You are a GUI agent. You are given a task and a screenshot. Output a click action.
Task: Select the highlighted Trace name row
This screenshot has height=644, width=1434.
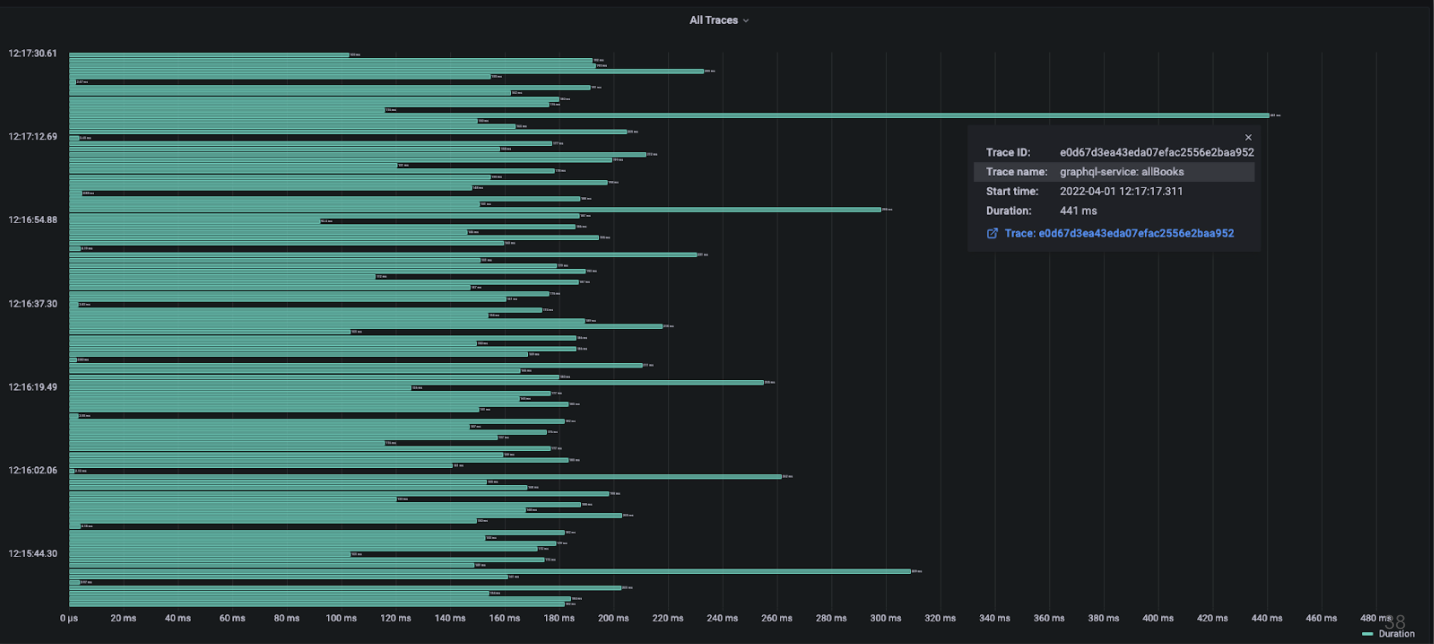click(x=1113, y=172)
